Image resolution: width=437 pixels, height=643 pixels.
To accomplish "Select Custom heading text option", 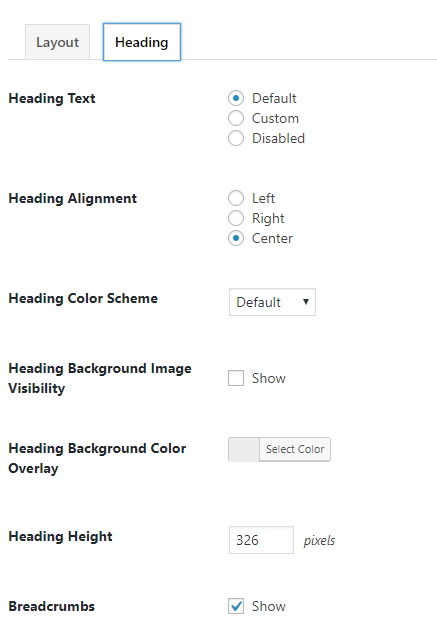I will pos(236,118).
